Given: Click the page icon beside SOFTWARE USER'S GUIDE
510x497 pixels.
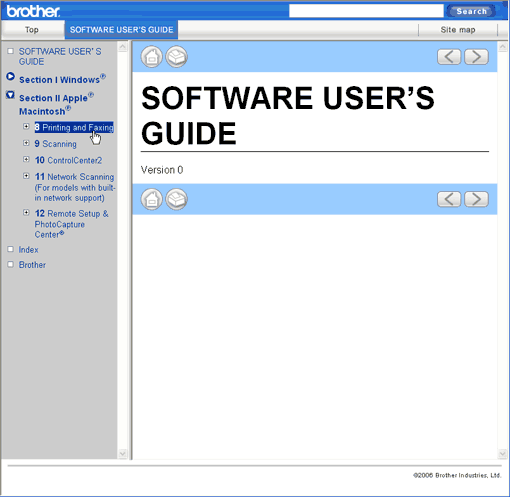Looking at the screenshot, I should click(11, 51).
